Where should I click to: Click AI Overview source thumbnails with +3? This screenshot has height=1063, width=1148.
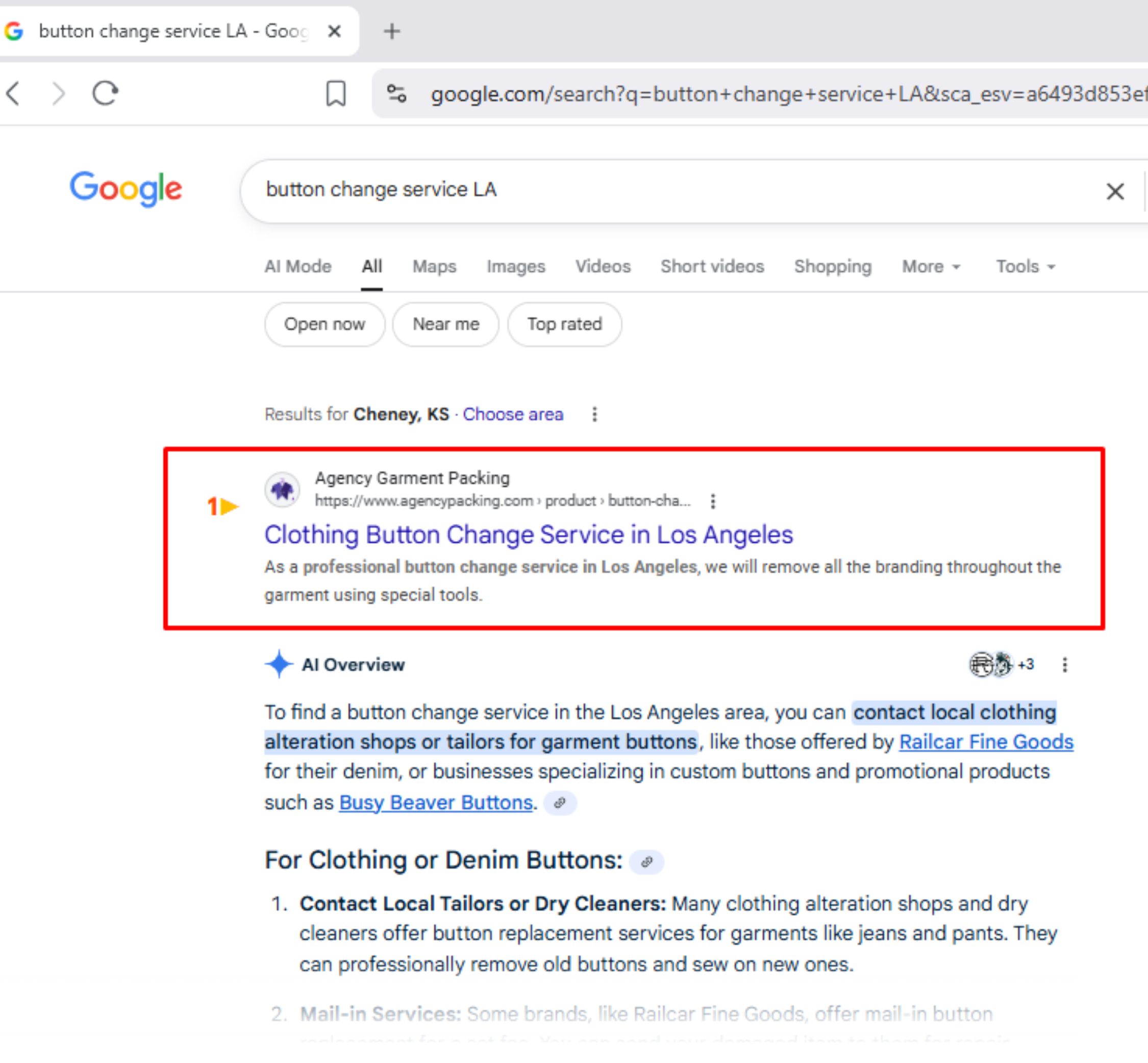1001,665
